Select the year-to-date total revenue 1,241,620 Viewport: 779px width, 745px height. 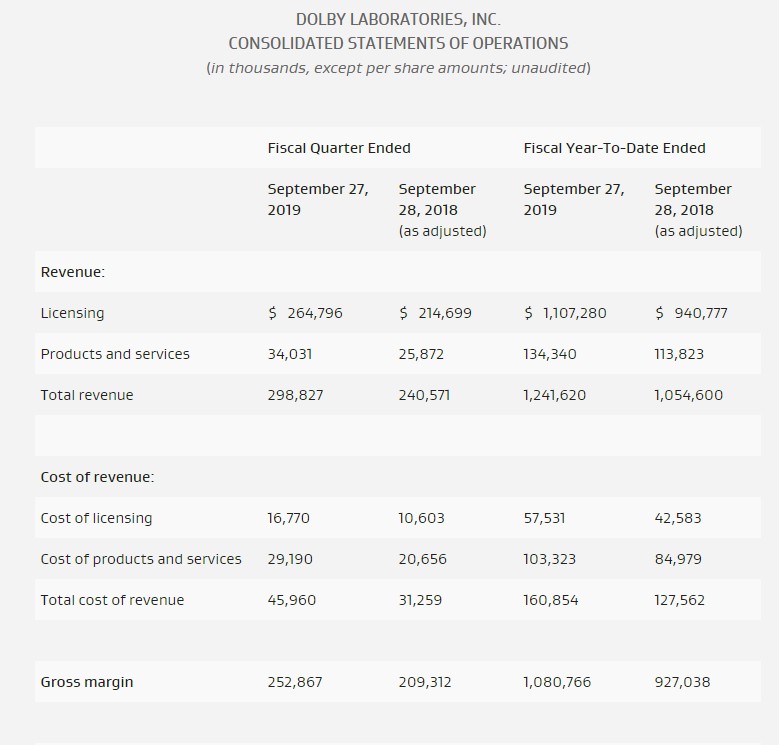554,395
